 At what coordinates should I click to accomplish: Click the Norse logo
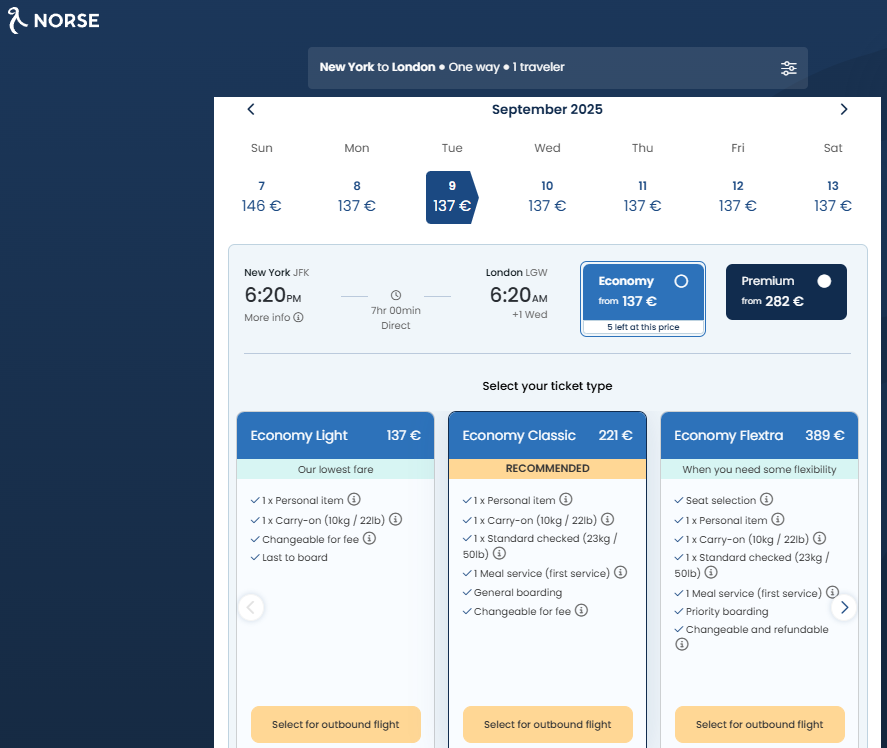(x=54, y=20)
